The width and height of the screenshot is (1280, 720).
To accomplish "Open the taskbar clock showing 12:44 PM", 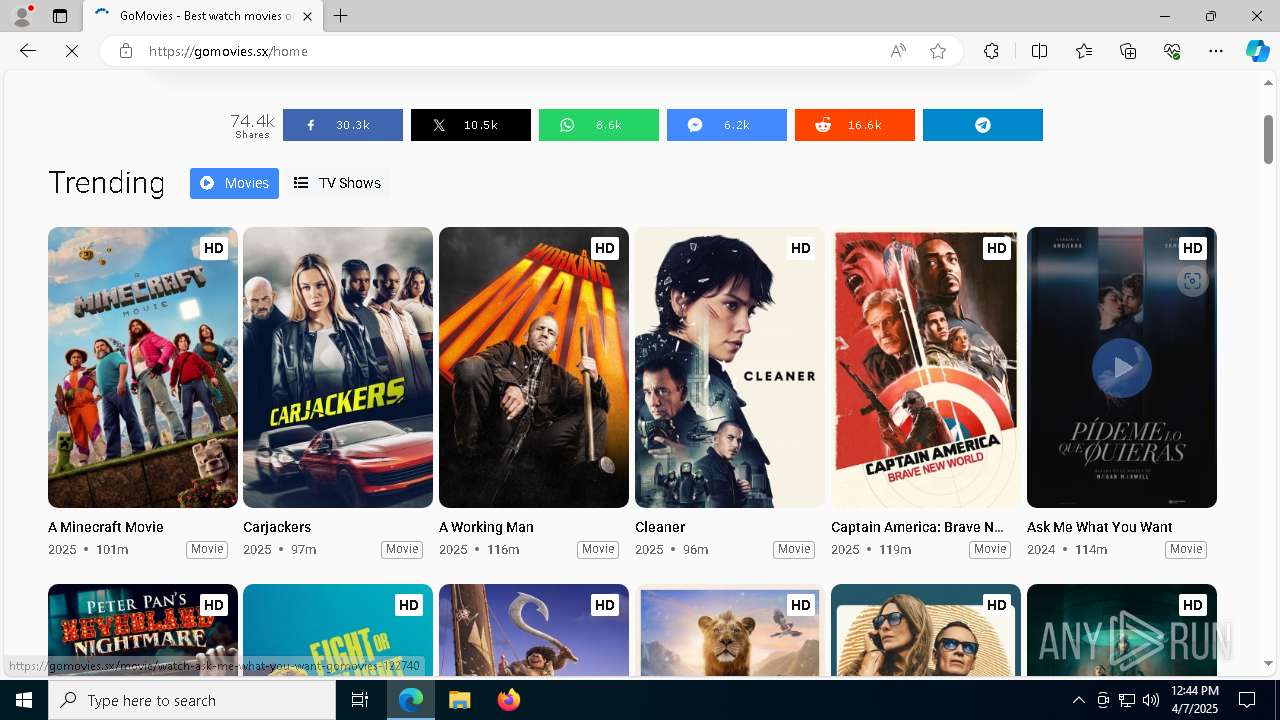I will pyautogui.click(x=1194, y=700).
